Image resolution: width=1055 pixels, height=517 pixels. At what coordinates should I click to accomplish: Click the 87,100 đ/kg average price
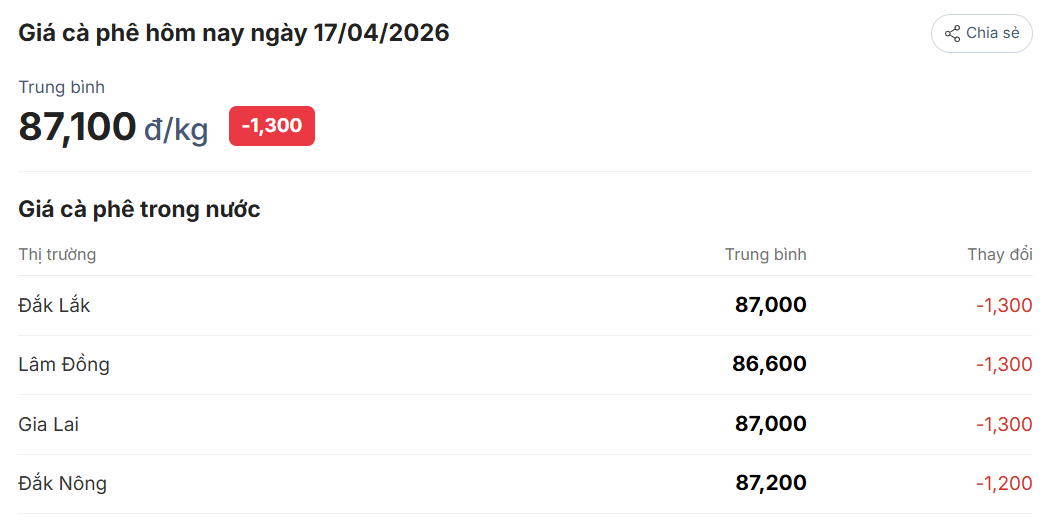tap(113, 127)
